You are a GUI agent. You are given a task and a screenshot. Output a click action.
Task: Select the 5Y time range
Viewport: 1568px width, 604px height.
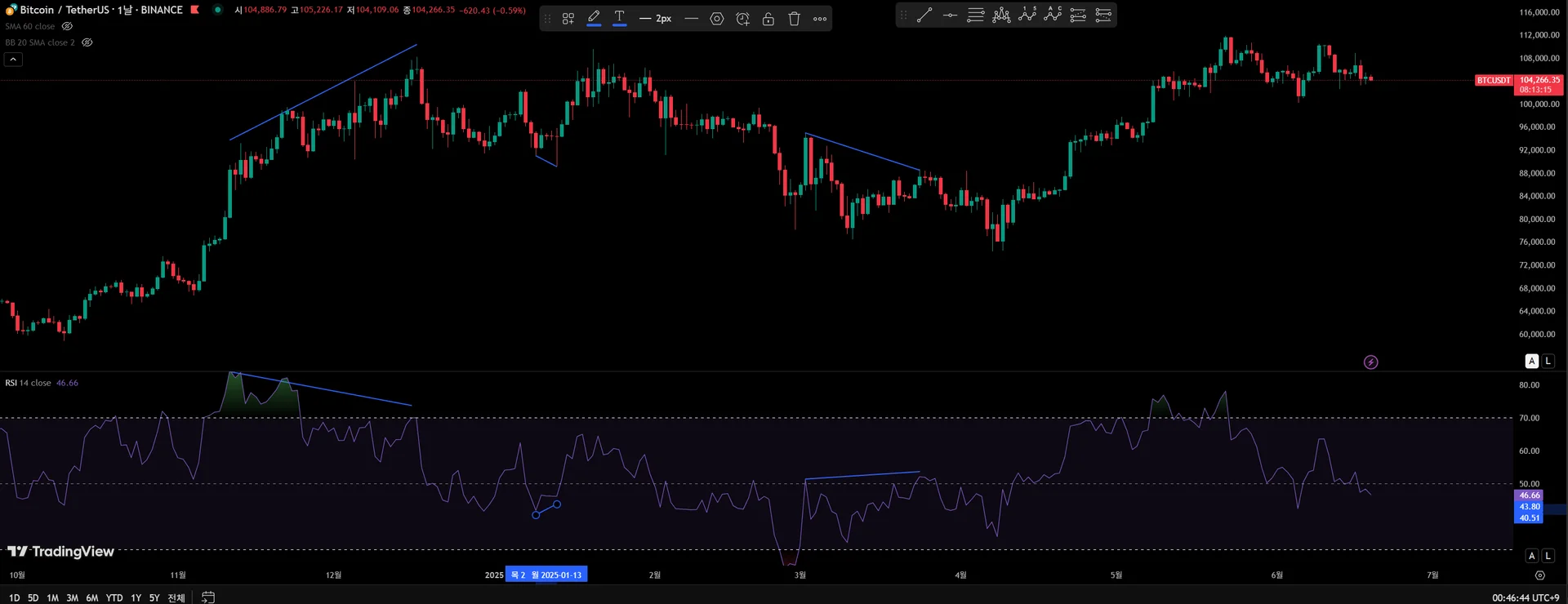pyautogui.click(x=154, y=598)
